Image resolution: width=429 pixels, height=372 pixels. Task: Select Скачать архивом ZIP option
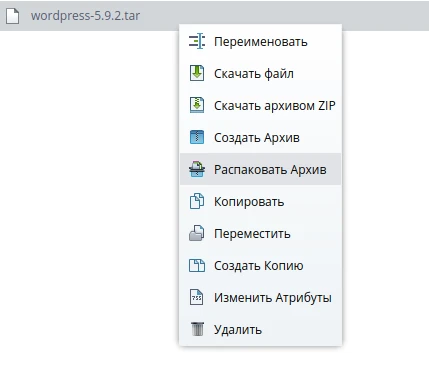pos(260,105)
